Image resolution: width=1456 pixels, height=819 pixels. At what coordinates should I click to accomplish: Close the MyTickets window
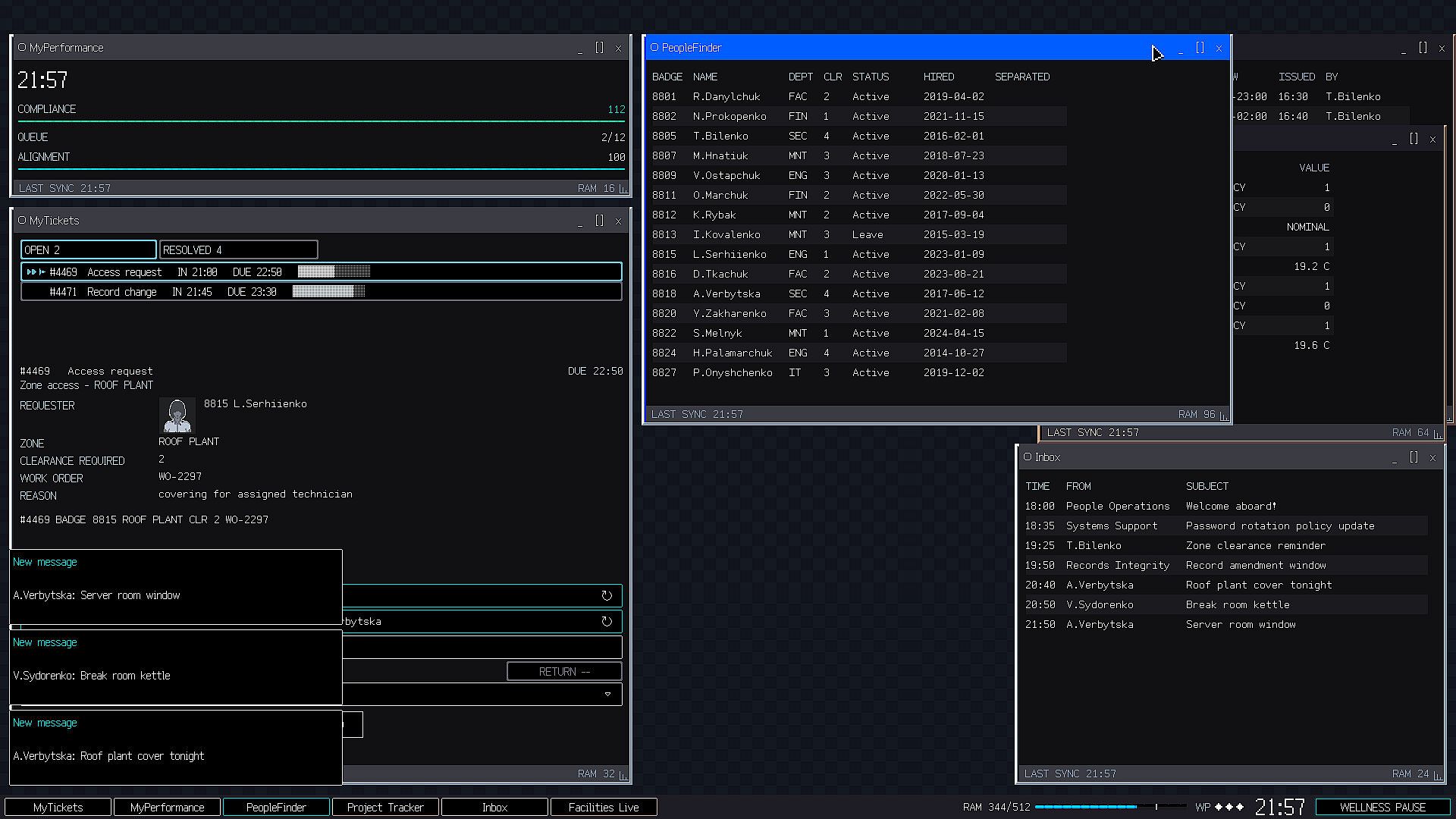pyautogui.click(x=618, y=221)
